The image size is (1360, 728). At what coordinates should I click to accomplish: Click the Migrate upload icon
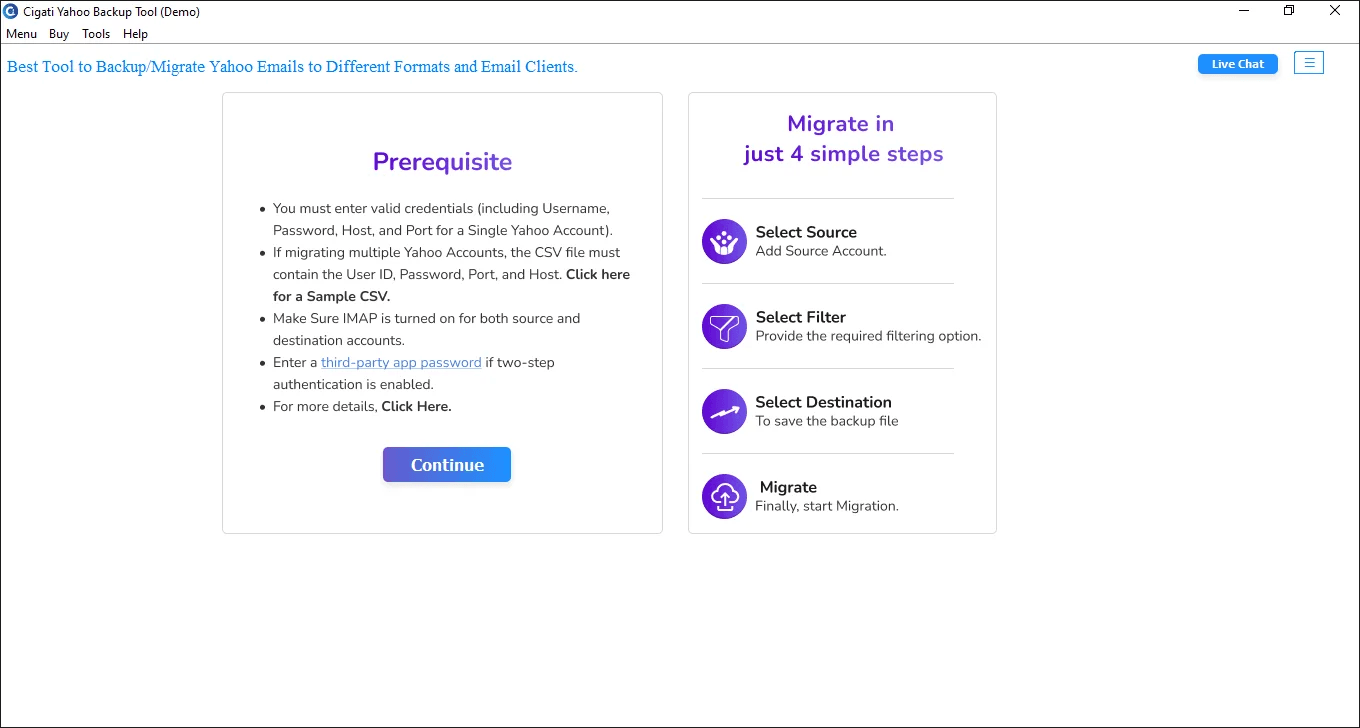[724, 496]
